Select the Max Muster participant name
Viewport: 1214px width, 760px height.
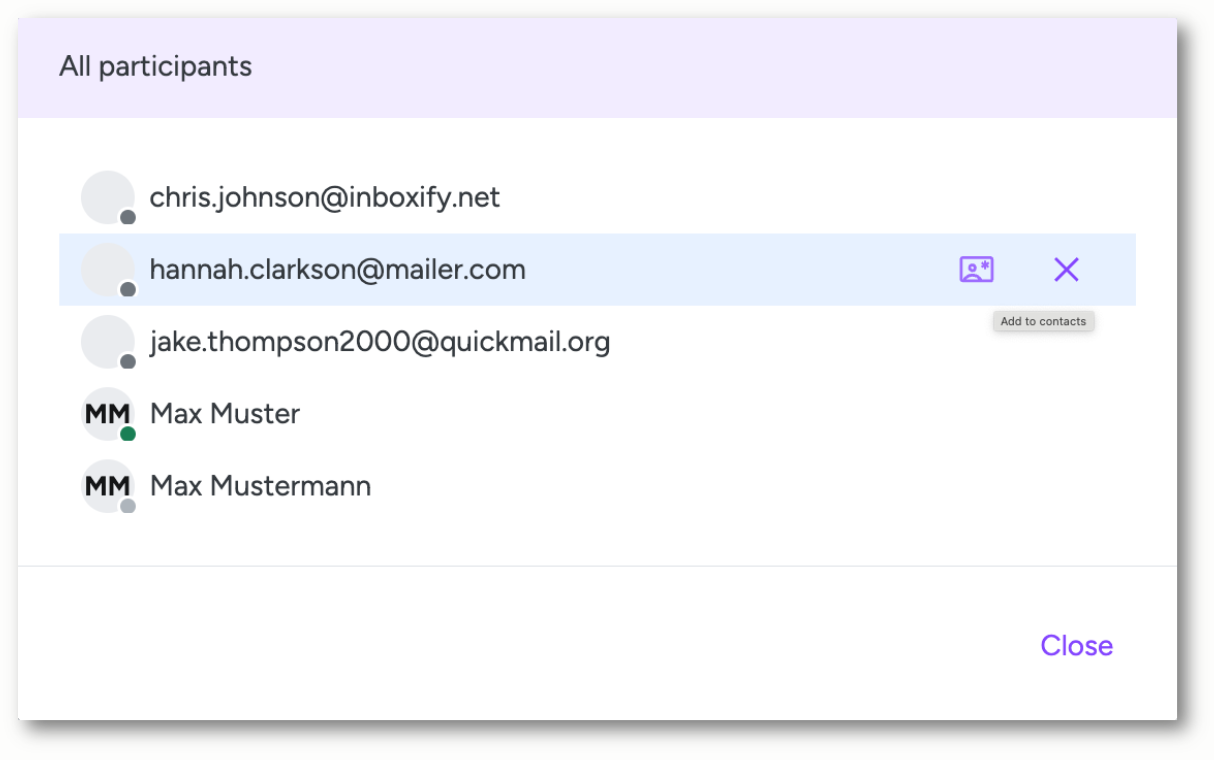(225, 414)
